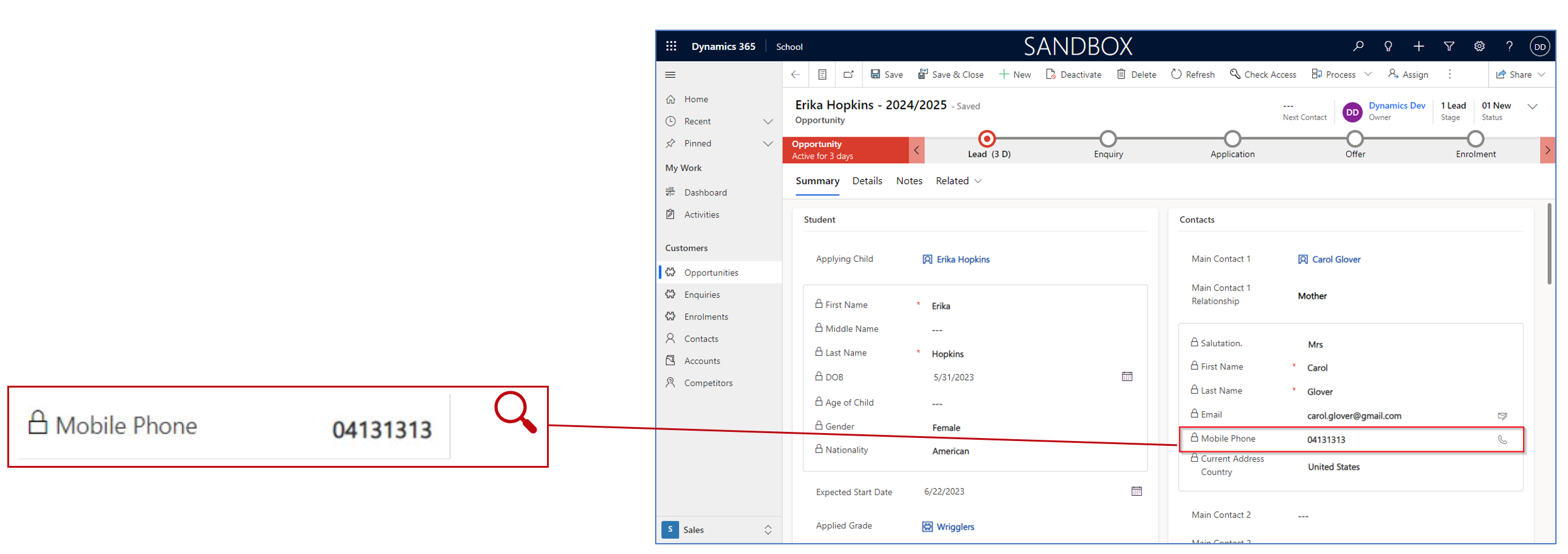This screenshot has height=554, width=1568.
Task: Switch to the Notes tab
Action: pyautogui.click(x=909, y=181)
